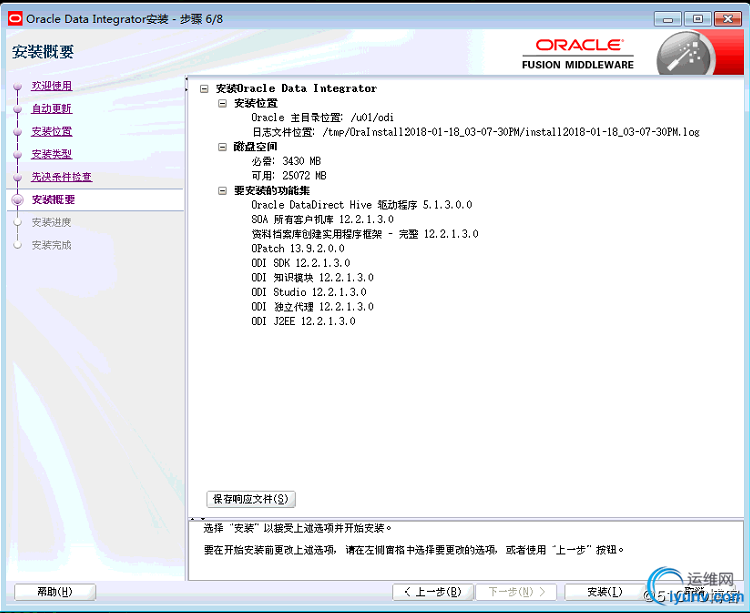Select ODI 知识模块 12.2.1.3.0 row
Viewport: 750px width, 613px height.
tap(312, 278)
